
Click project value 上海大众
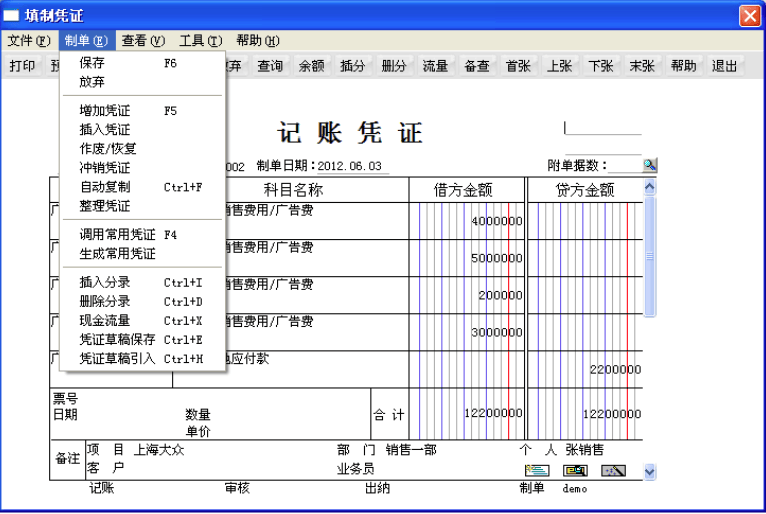point(159,450)
